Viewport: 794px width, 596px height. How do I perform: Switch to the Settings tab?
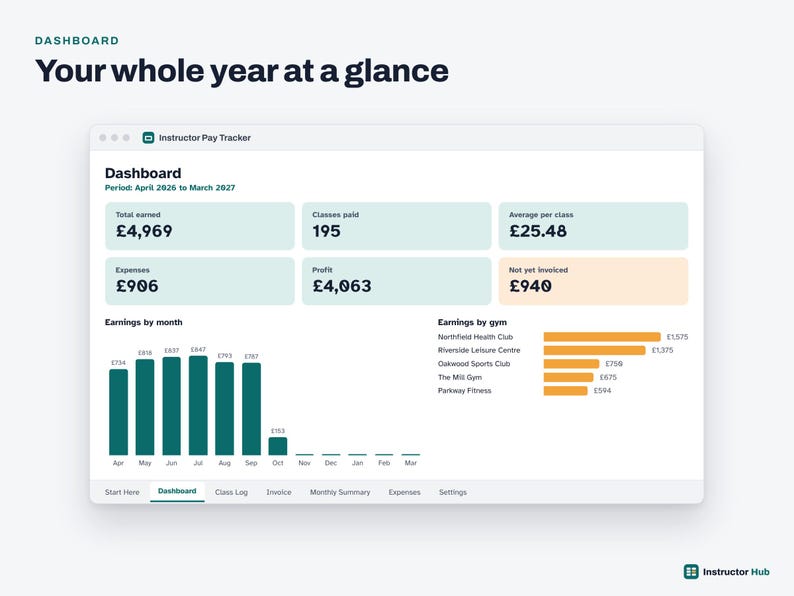453,492
